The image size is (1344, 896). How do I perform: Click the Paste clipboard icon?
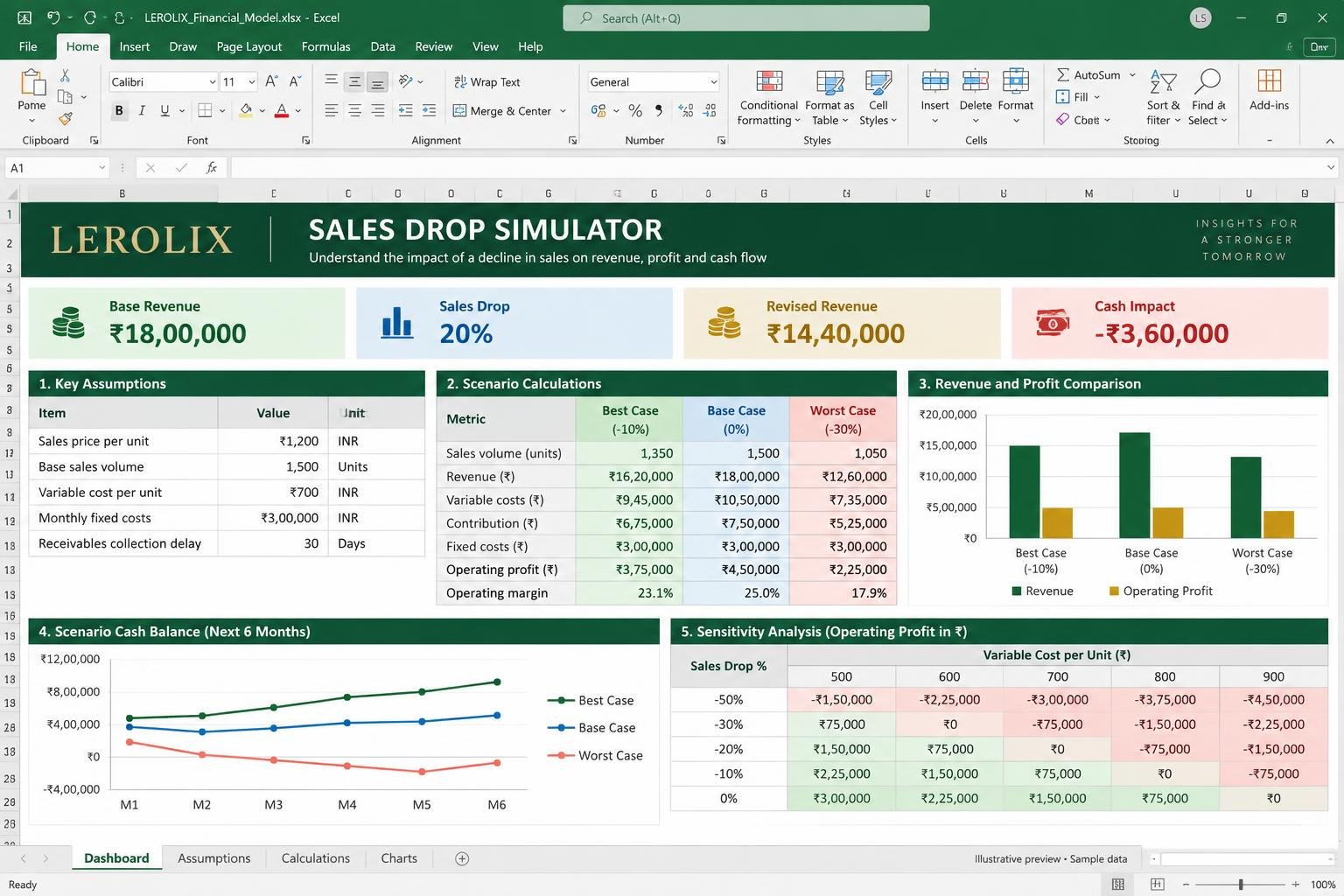tap(32, 83)
